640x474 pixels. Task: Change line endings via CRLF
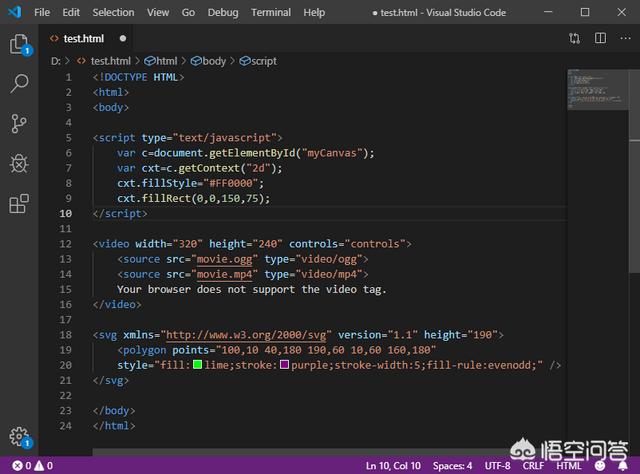(533, 465)
